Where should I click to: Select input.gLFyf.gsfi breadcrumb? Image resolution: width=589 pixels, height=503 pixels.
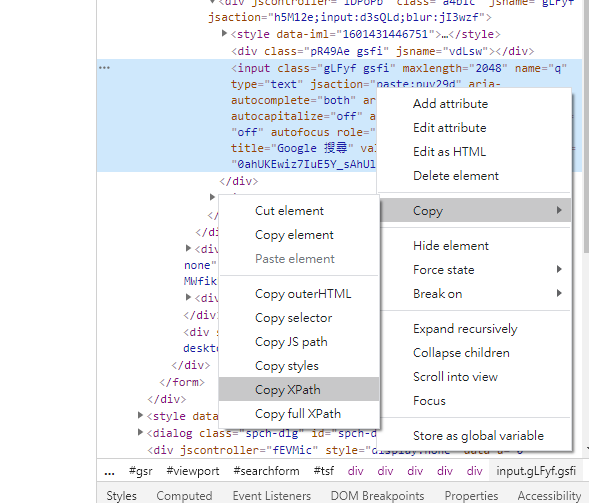tap(536, 471)
